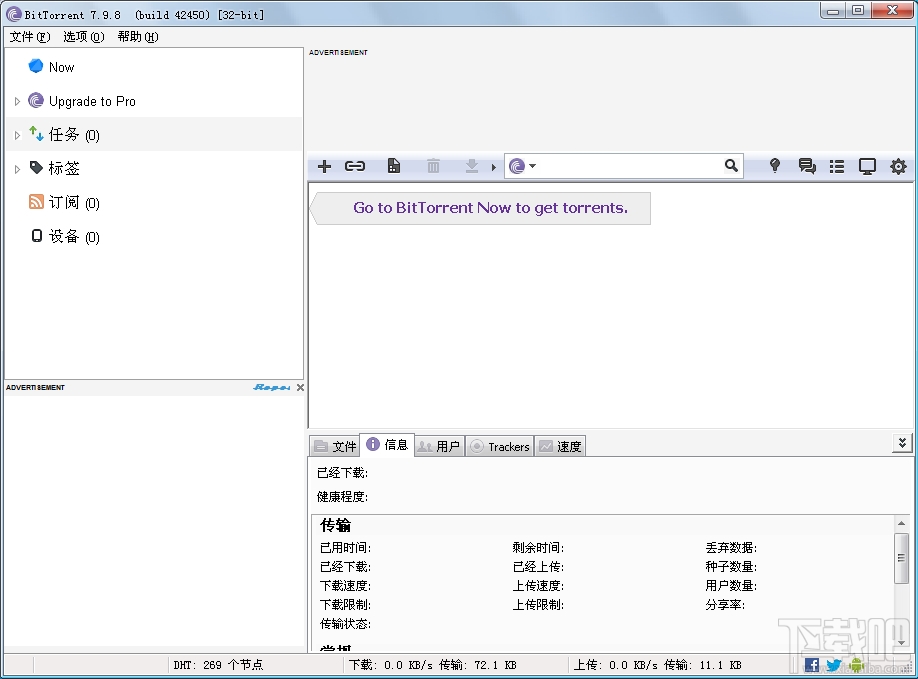This screenshot has width=918, height=679.
Task: Click the chat bubbles icon in toolbar
Action: tap(807, 166)
